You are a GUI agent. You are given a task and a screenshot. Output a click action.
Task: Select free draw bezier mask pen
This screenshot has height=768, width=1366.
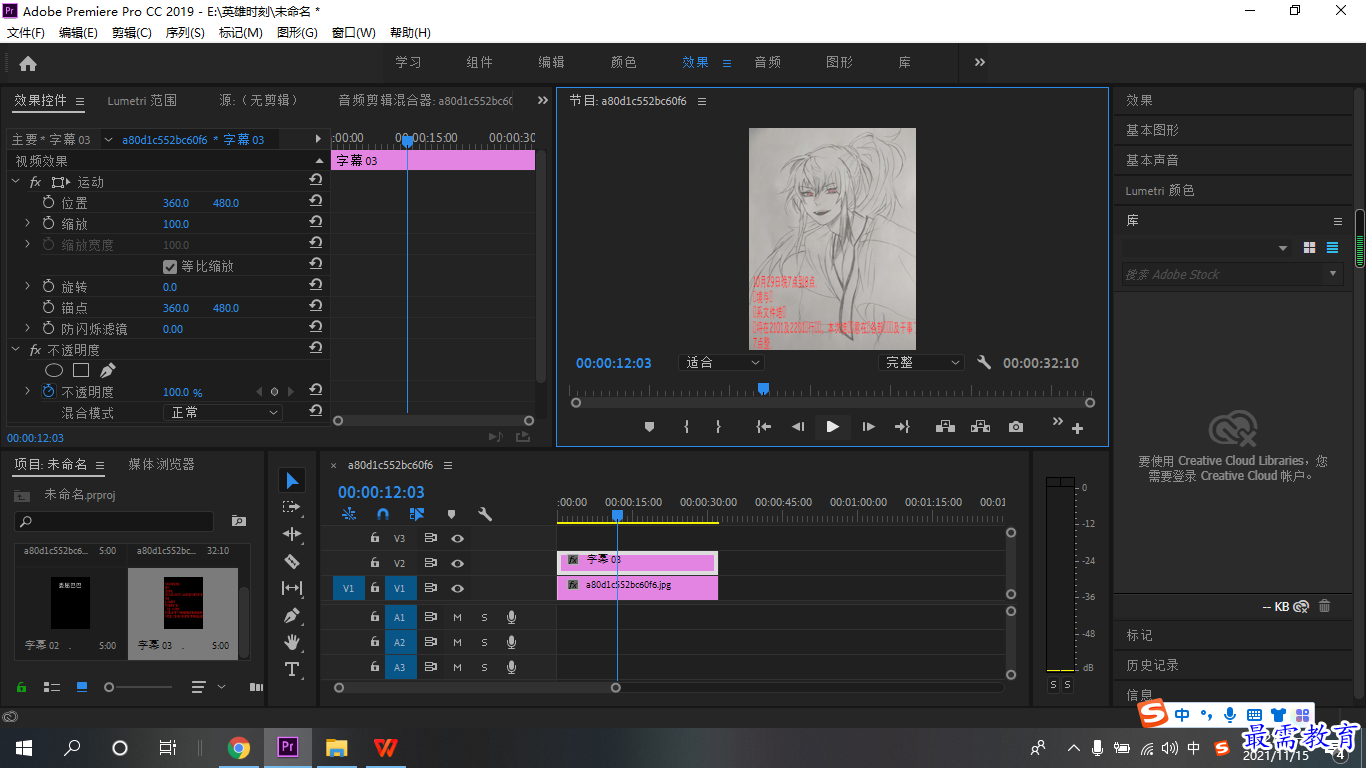(108, 371)
